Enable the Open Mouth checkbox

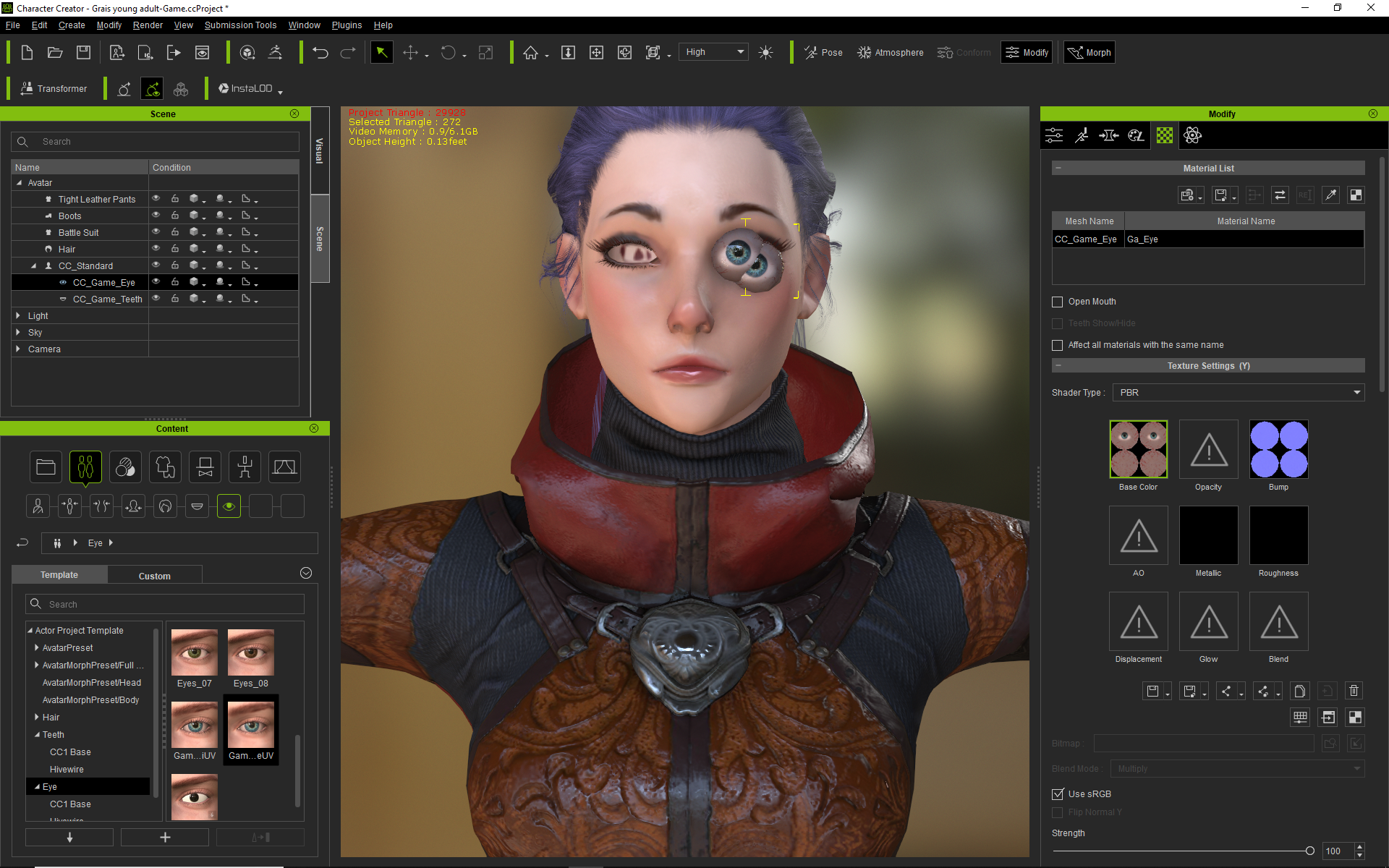click(1058, 302)
